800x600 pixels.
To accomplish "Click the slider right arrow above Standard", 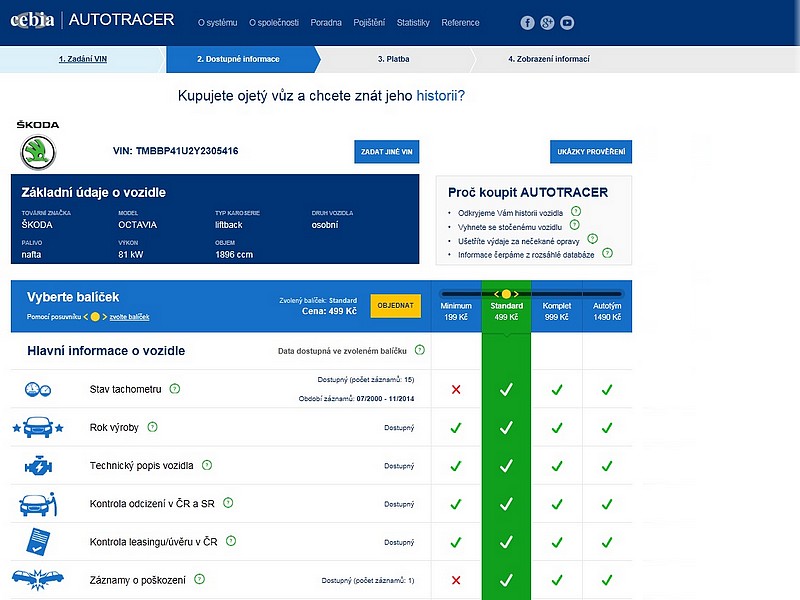I will [x=516, y=294].
